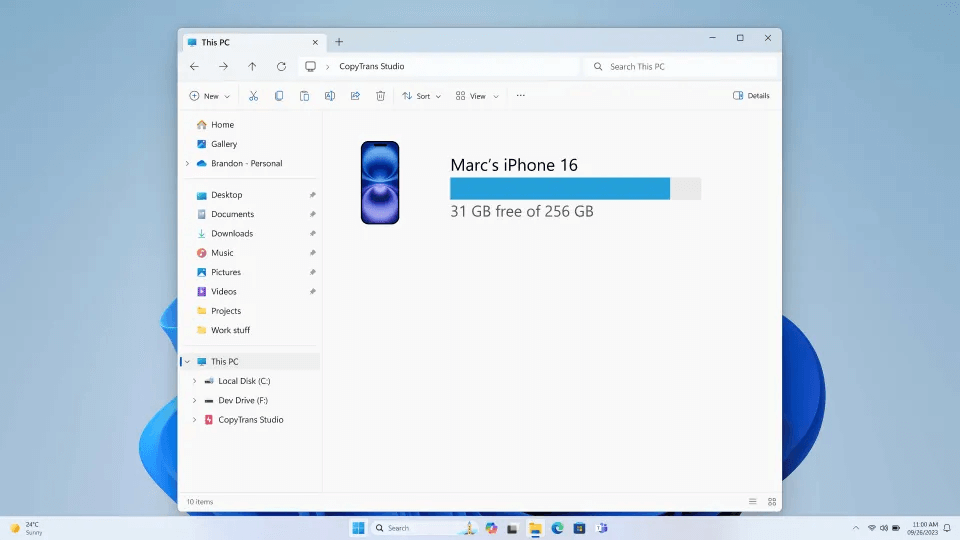Screen dimensions: 960x540
Task: Close the This PC tab
Action: pos(315,42)
